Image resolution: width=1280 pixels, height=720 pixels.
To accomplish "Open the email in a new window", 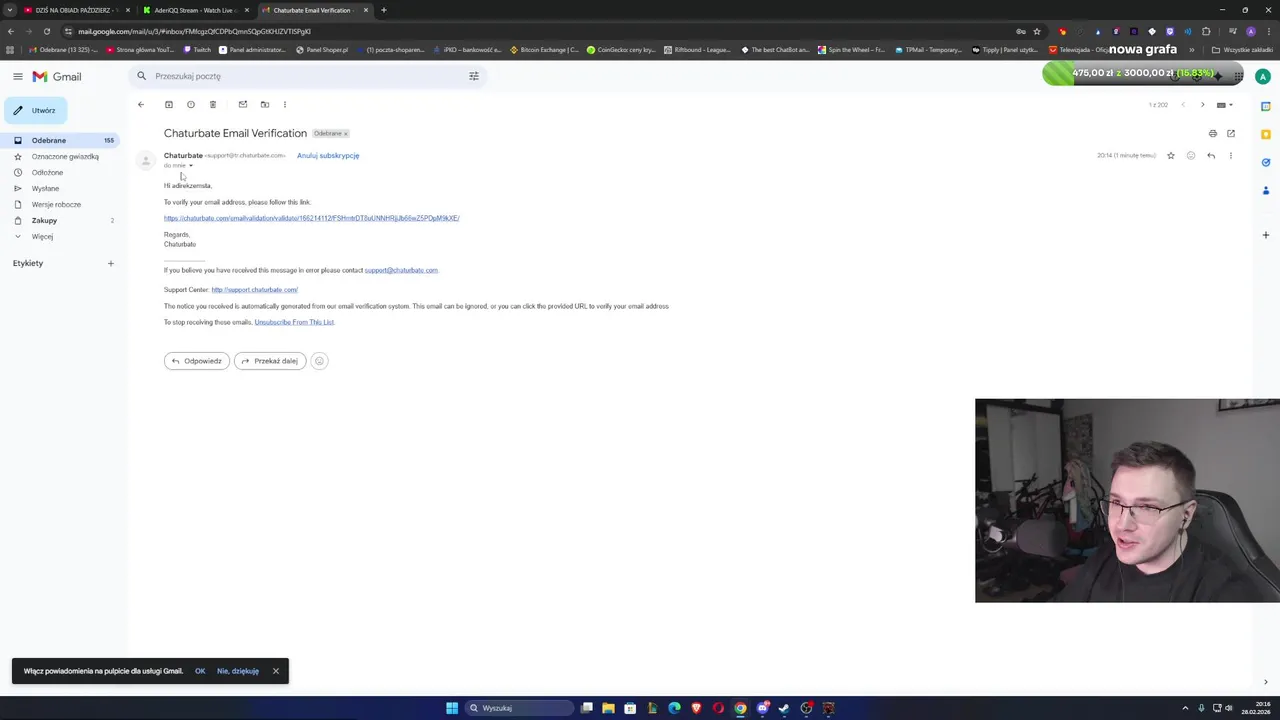I will pyautogui.click(x=1231, y=133).
